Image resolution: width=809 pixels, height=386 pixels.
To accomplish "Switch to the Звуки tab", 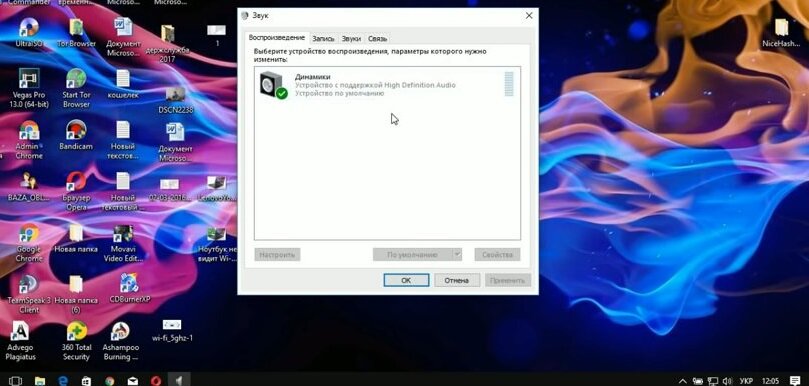I will [351, 39].
